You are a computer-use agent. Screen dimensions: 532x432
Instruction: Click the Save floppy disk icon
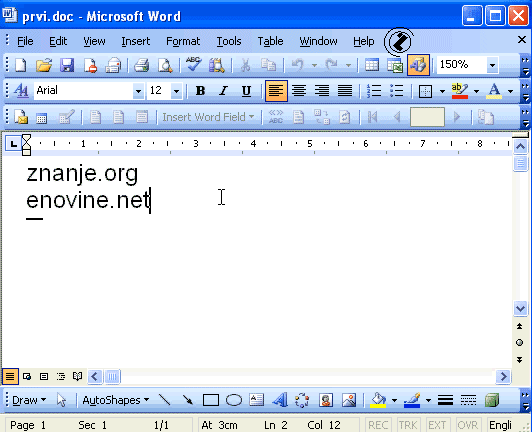tap(67, 65)
